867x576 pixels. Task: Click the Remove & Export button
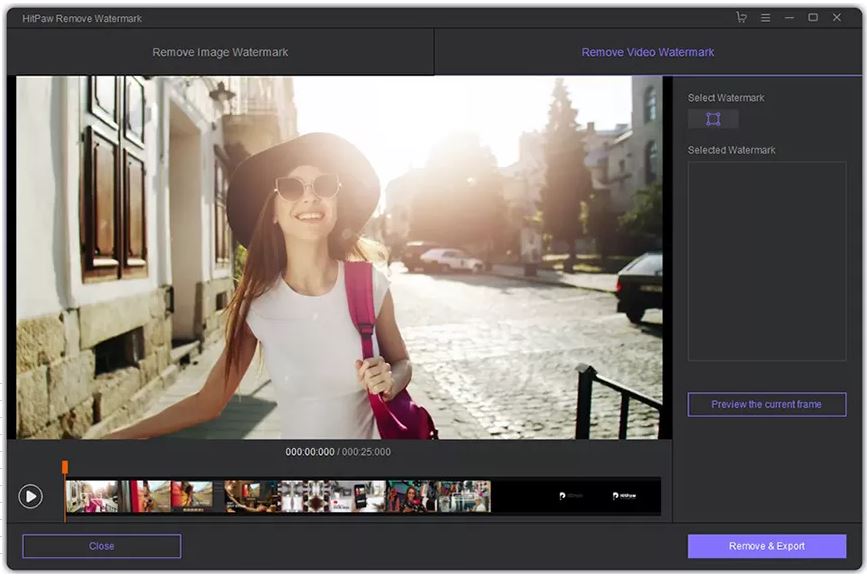pyautogui.click(x=766, y=546)
